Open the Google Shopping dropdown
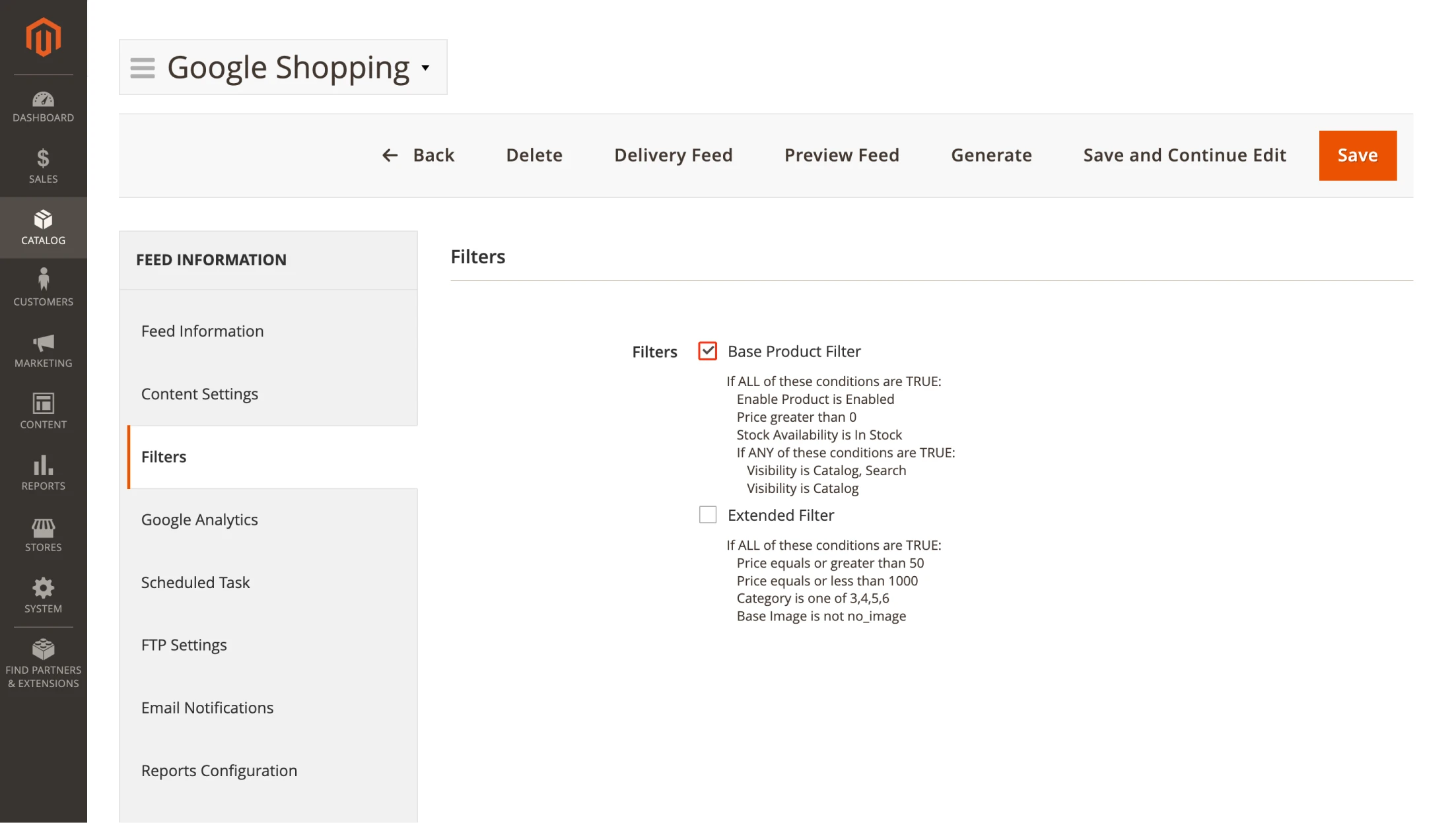Image resolution: width=1456 pixels, height=823 pixels. [x=425, y=68]
